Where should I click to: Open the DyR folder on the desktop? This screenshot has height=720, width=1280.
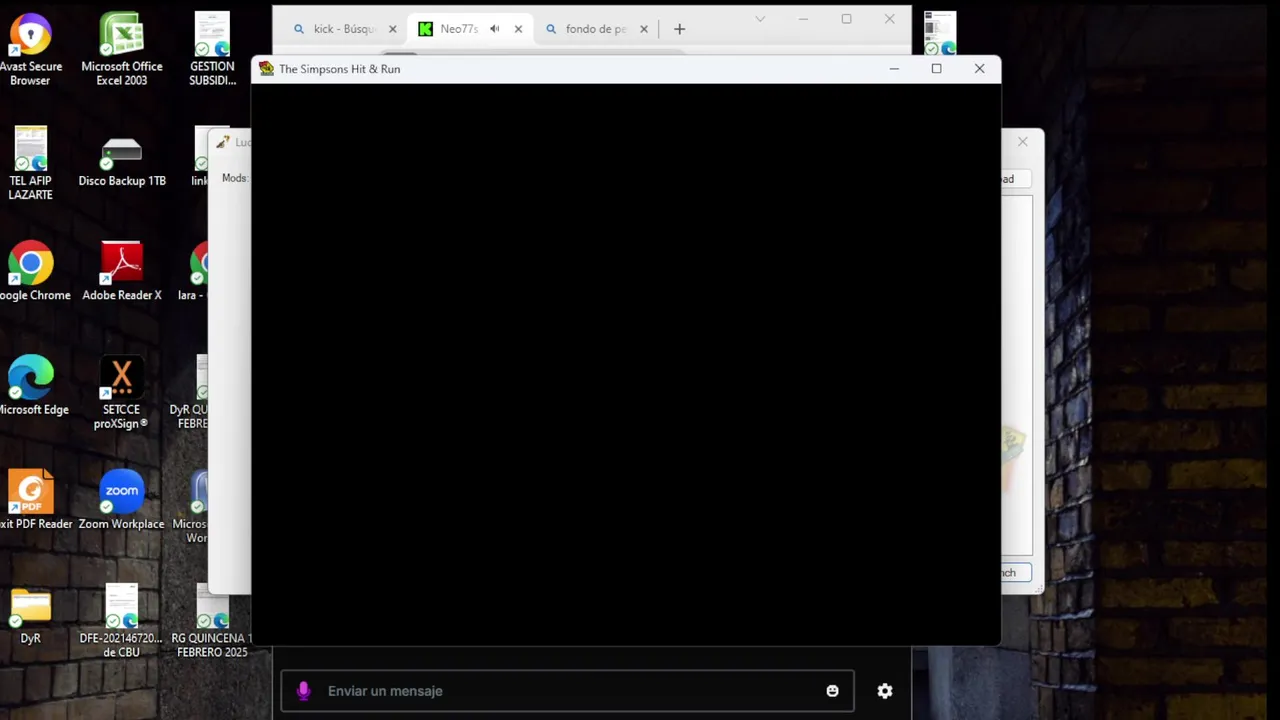31,615
